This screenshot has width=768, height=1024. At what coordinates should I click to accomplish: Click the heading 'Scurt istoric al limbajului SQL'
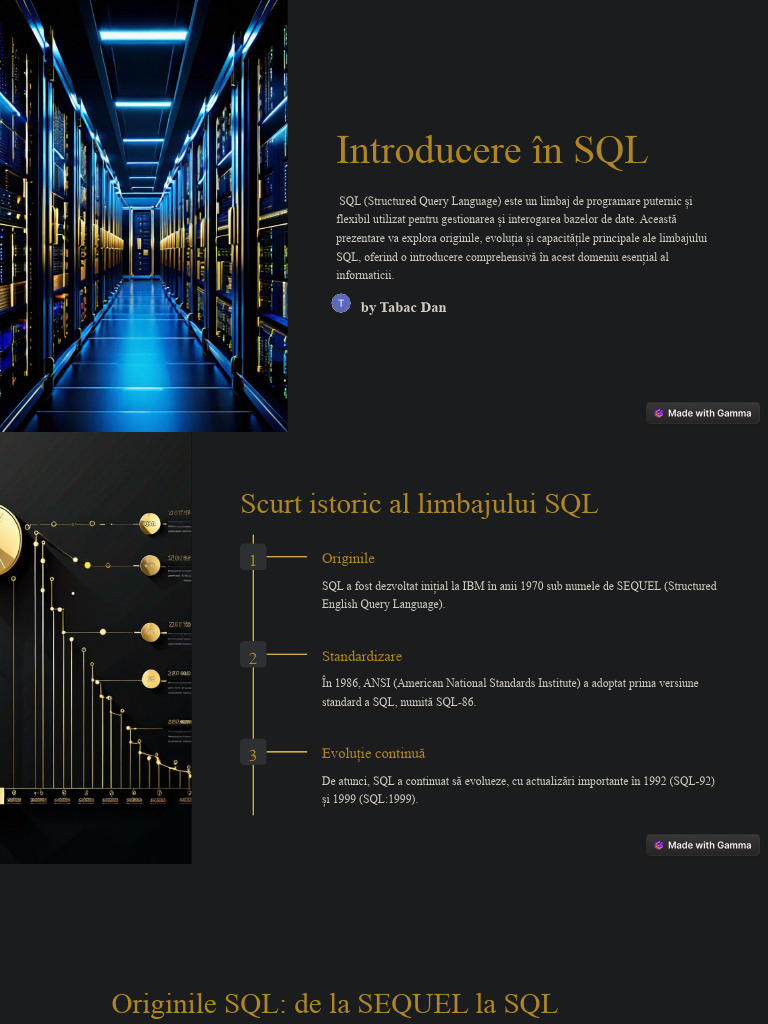419,504
